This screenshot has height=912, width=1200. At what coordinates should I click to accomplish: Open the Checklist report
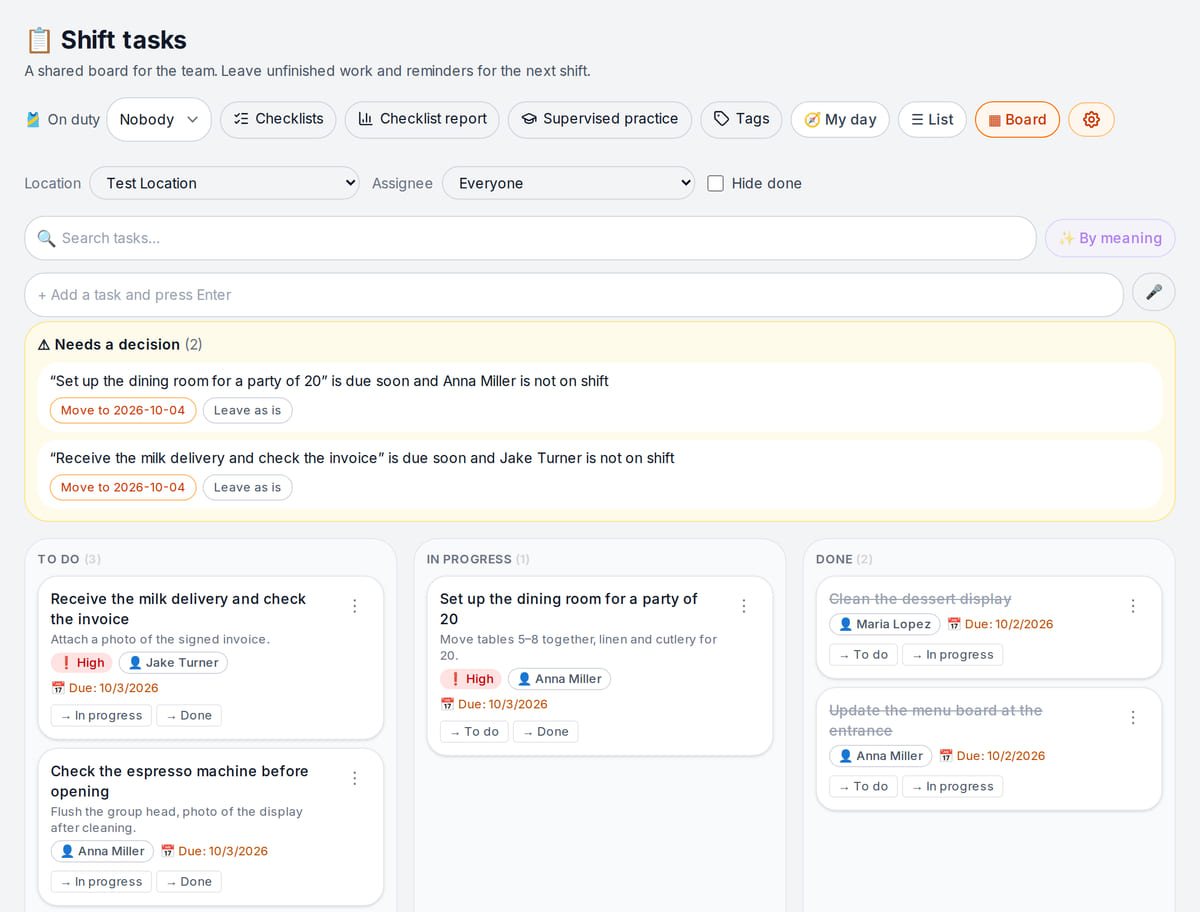pos(422,119)
